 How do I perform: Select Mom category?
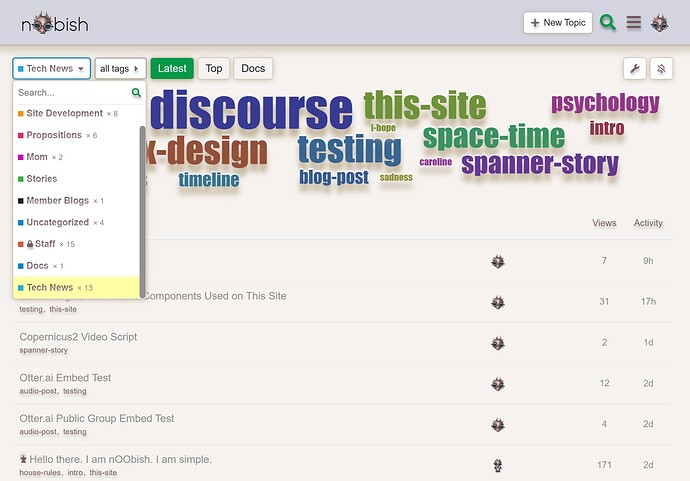pyautogui.click(x=77, y=157)
